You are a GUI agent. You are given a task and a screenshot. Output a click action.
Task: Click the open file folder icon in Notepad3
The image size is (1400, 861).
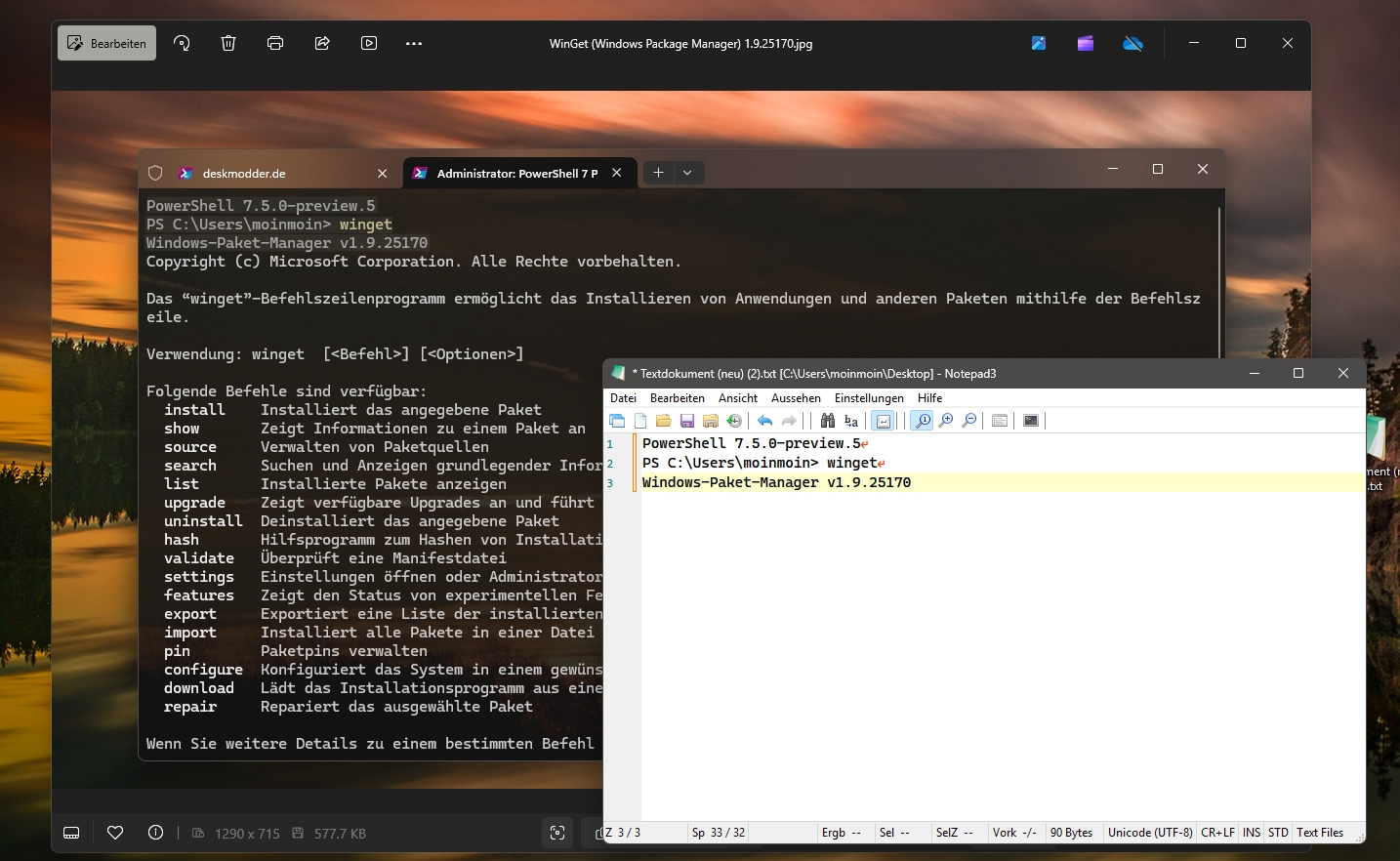(x=664, y=421)
